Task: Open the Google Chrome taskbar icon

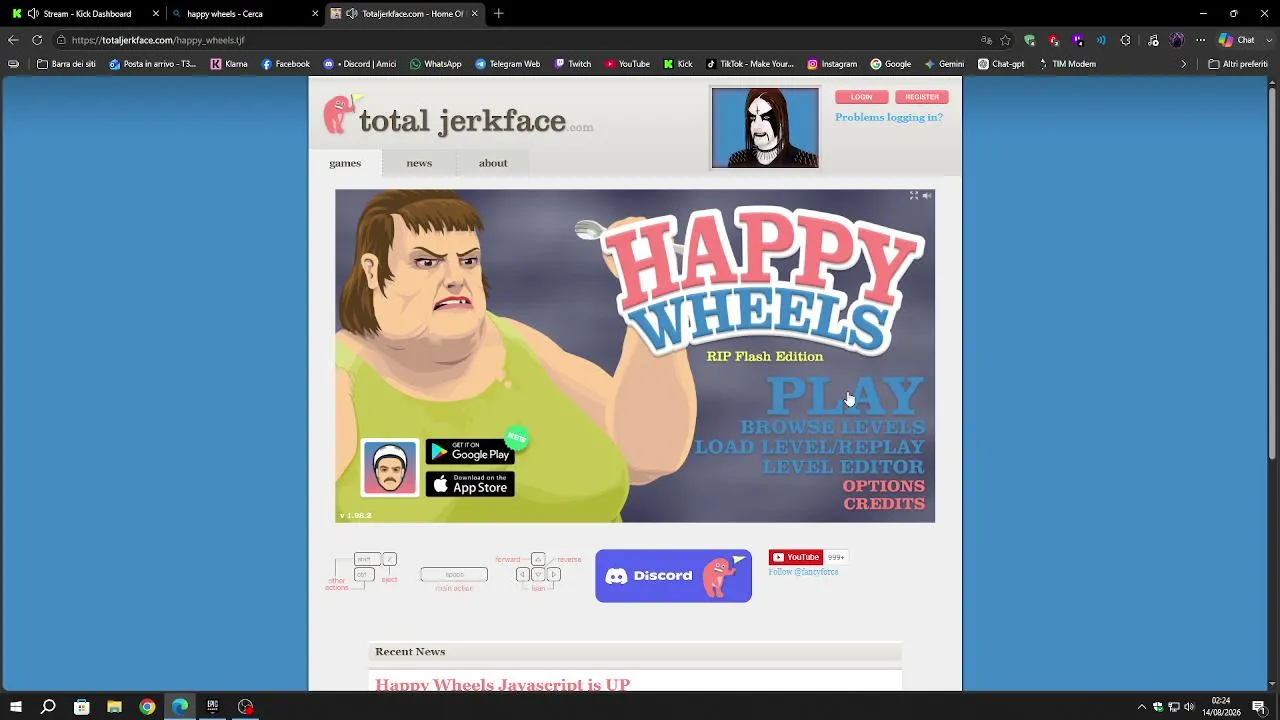Action: pyautogui.click(x=147, y=707)
